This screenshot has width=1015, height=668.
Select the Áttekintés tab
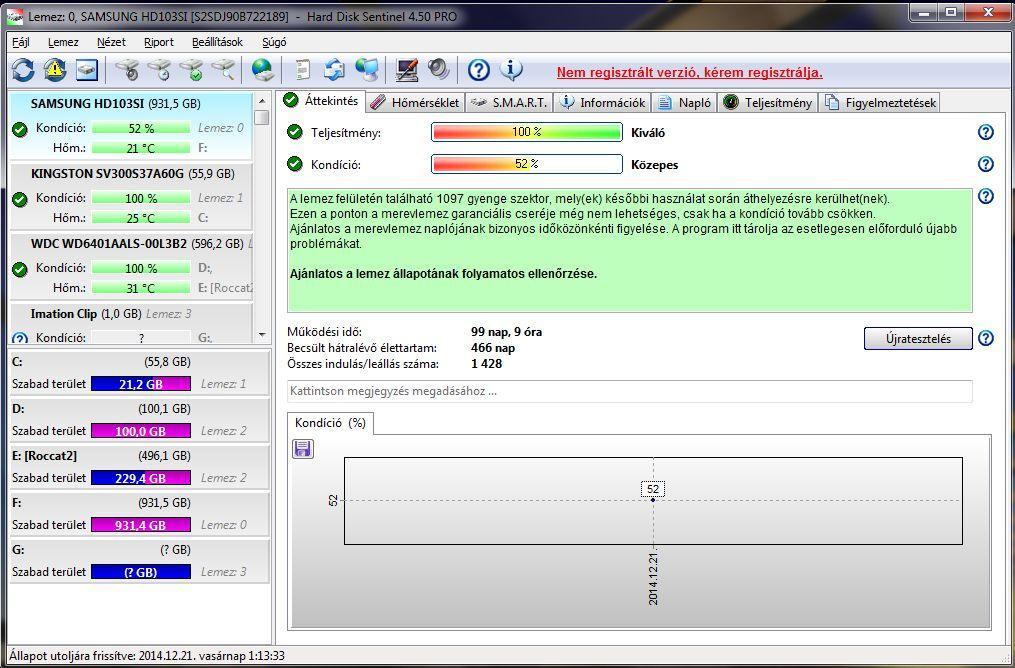click(322, 101)
